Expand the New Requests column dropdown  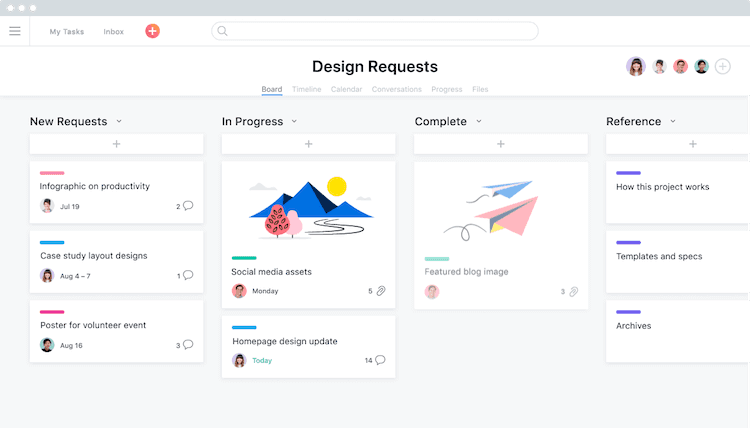point(119,121)
